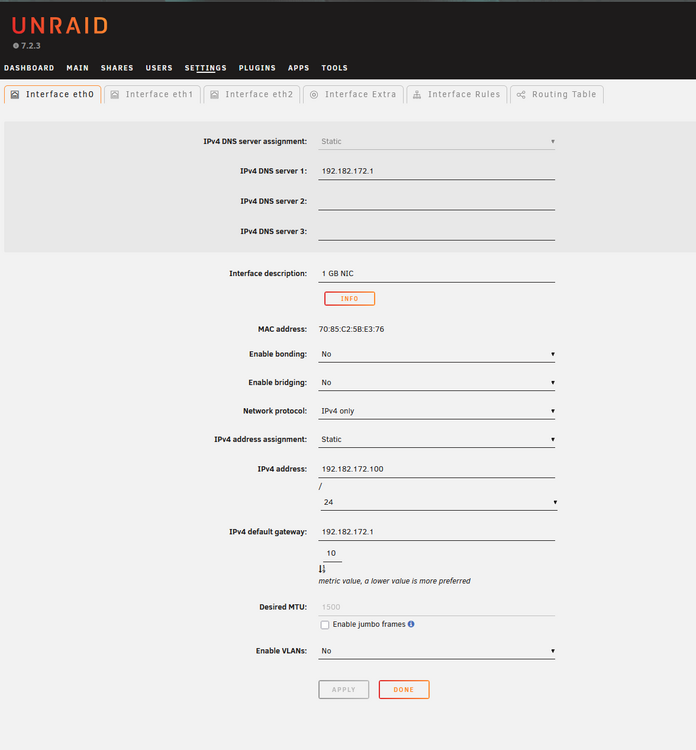Screen dimensions: 696x750
Task: Open the Dashboard menu
Action: (x=29, y=68)
